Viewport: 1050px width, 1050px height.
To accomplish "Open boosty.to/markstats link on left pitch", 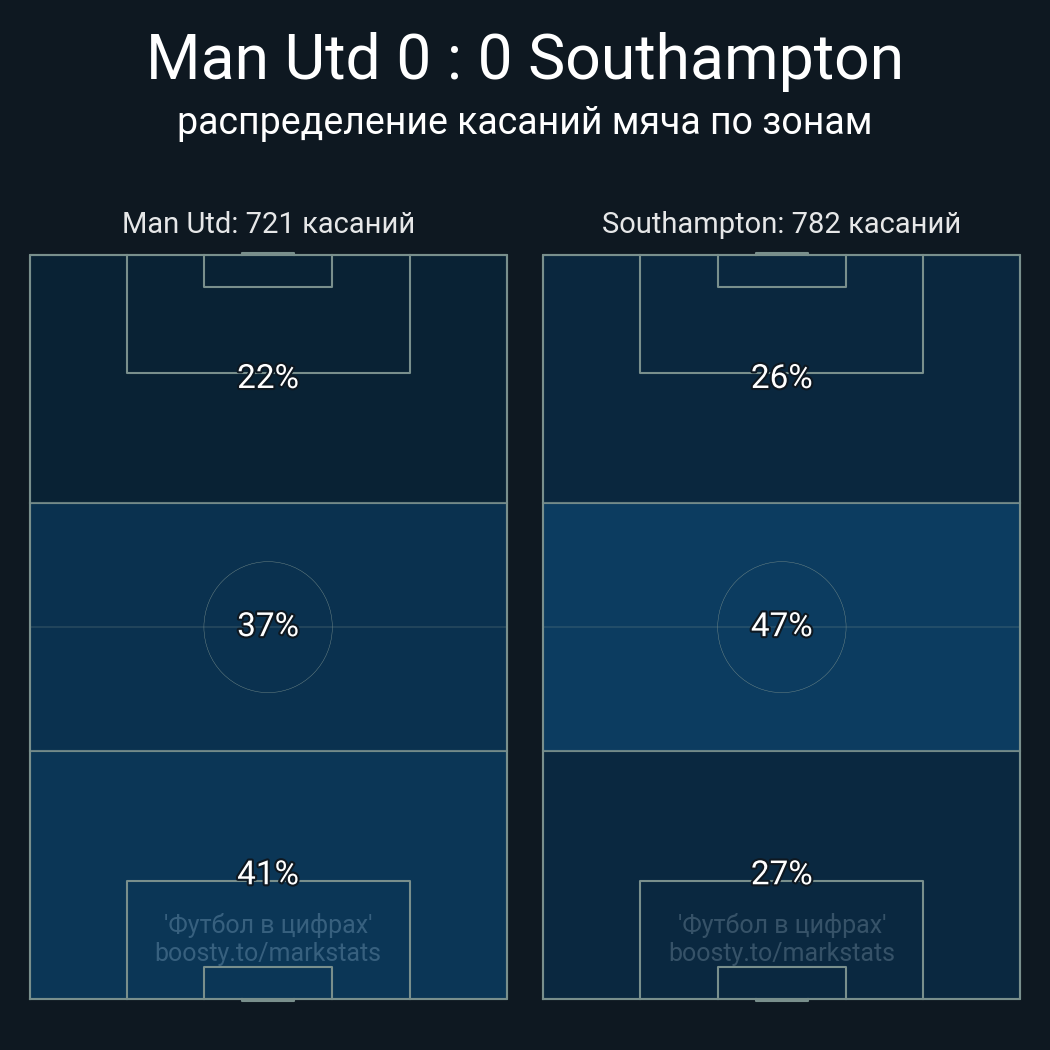I will (268, 952).
